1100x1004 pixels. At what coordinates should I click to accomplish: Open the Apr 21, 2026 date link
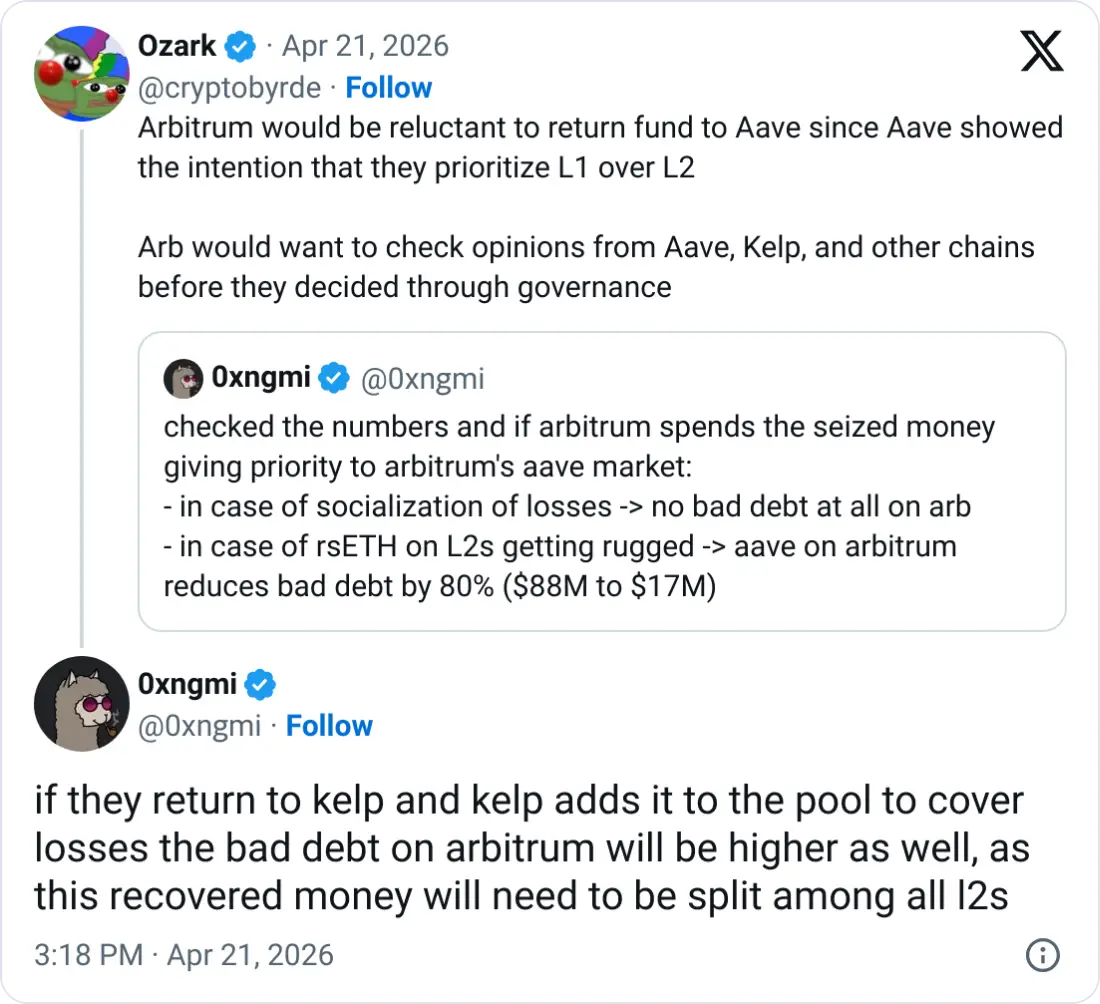(365, 46)
